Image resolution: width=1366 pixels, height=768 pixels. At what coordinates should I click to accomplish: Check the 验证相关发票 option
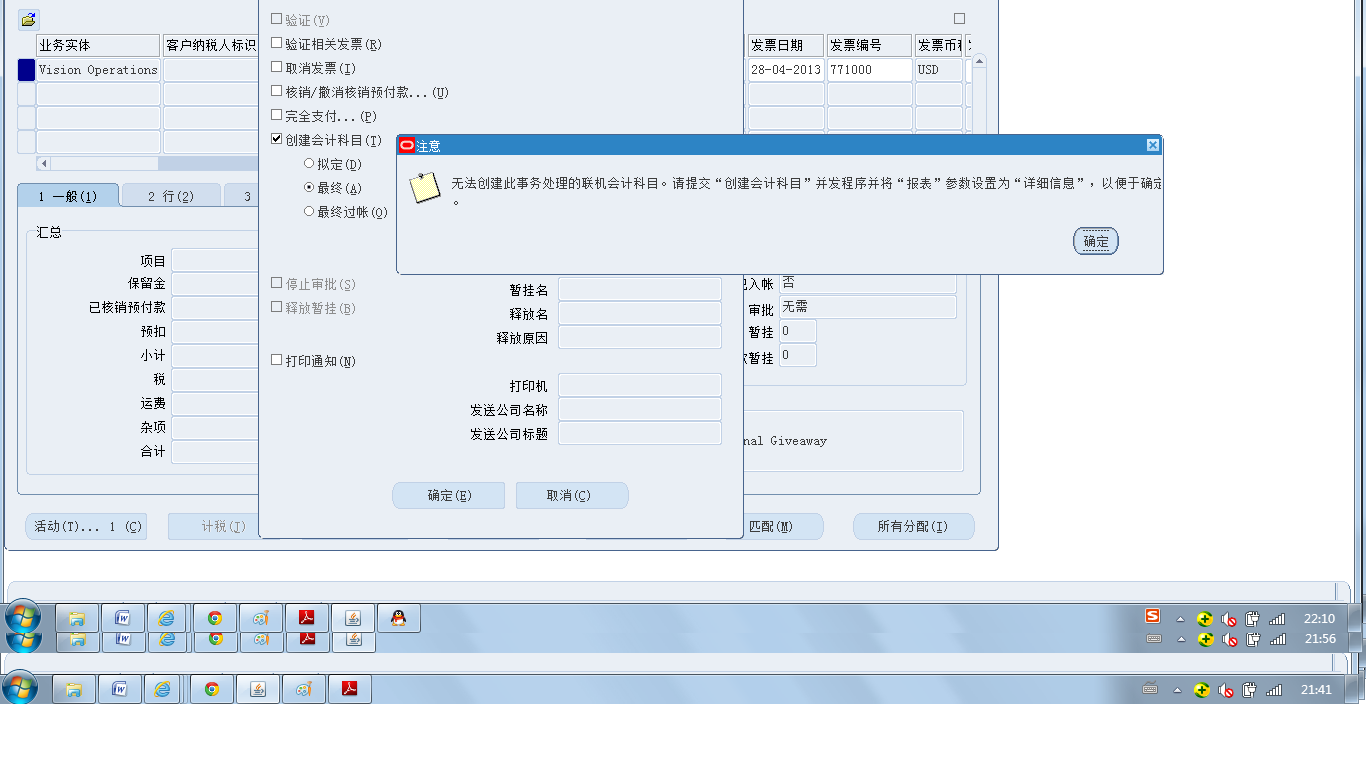pyautogui.click(x=275, y=43)
